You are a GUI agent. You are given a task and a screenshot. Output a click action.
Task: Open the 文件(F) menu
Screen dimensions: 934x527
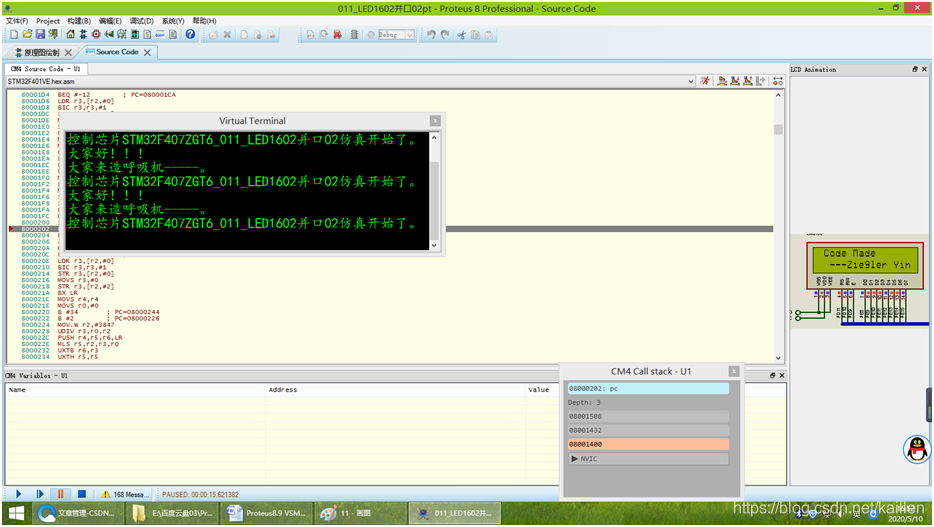point(17,21)
